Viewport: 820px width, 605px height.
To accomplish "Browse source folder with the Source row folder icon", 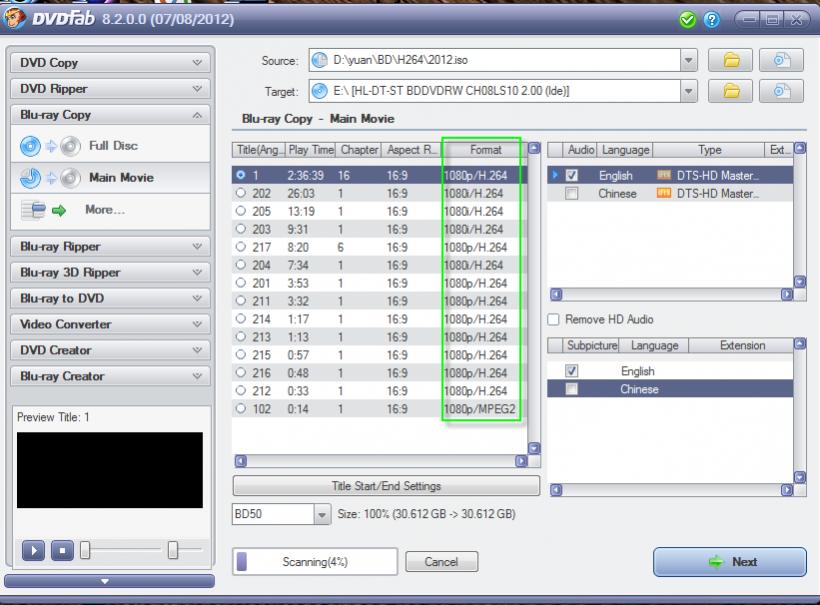I will pyautogui.click(x=730, y=60).
